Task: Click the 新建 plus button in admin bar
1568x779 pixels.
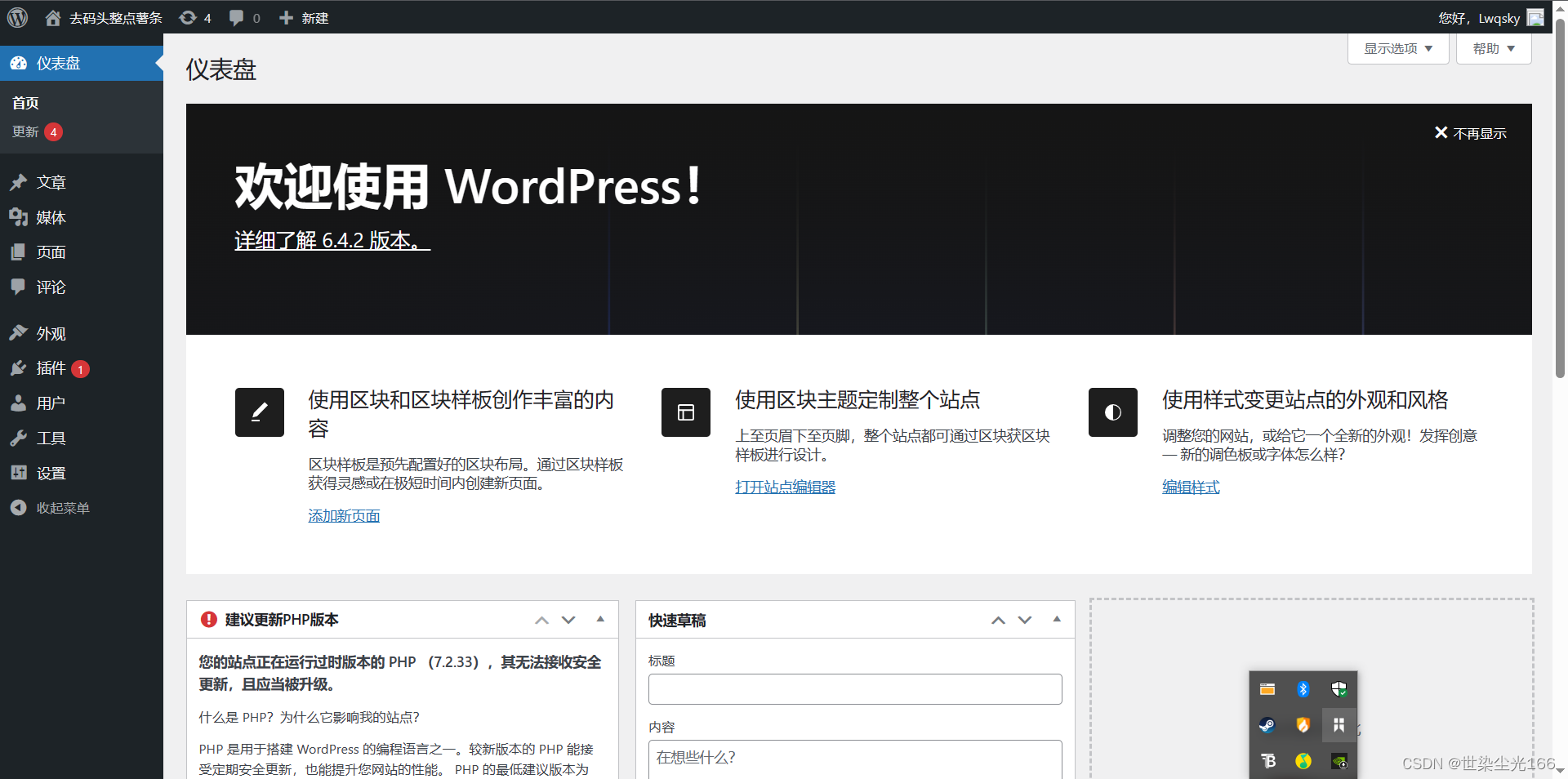Action: (x=304, y=18)
